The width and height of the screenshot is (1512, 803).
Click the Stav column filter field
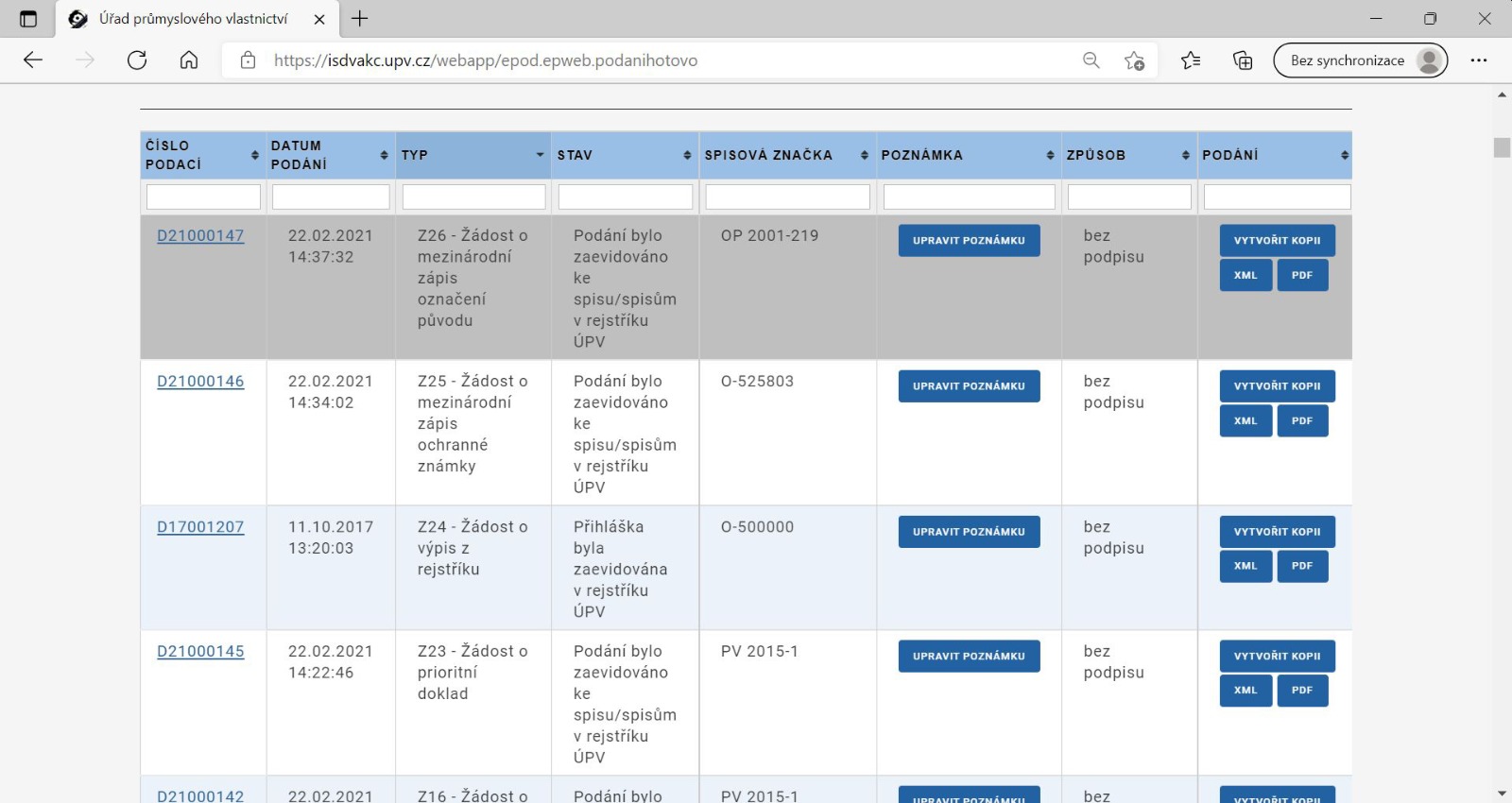[x=625, y=196]
